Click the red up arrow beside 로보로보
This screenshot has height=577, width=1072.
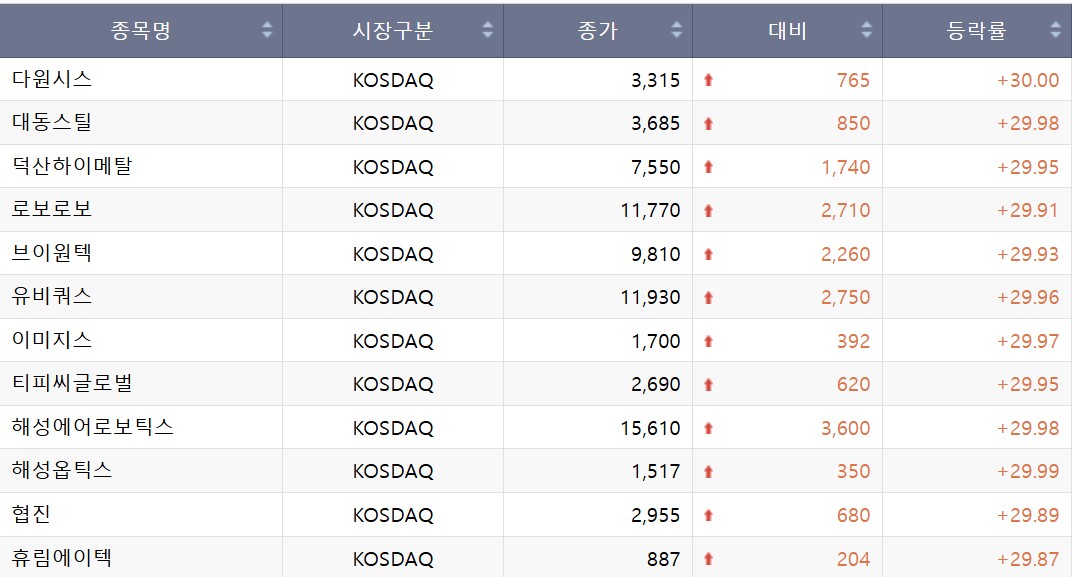coord(709,210)
